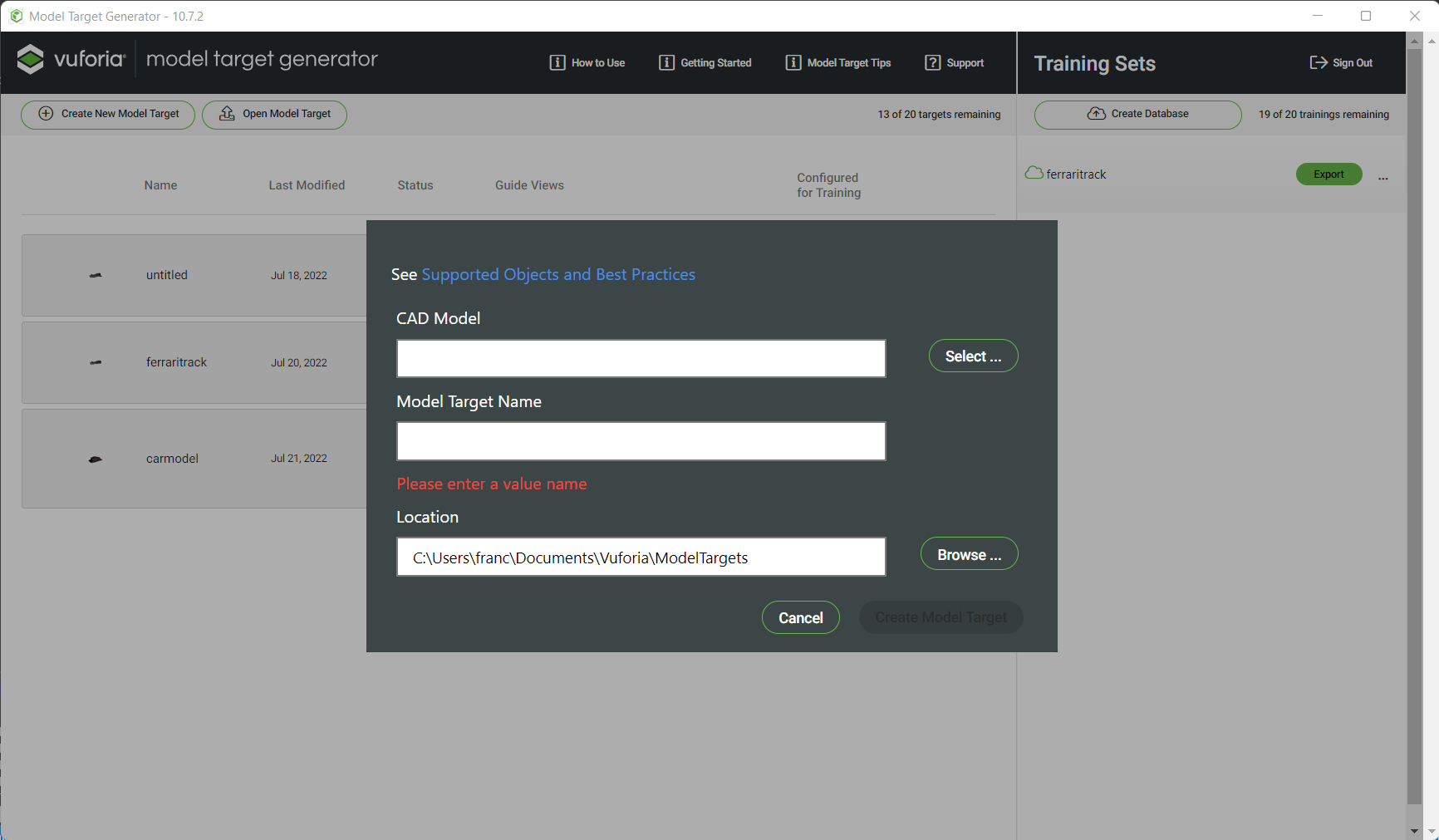Viewport: 1439px width, 840px height.
Task: Minimize the Model Target Generator window
Action: point(1318,16)
